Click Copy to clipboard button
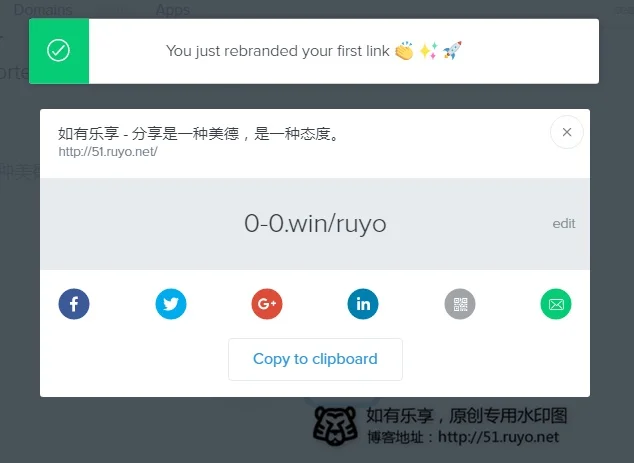Screen dimensions: 634x463 pos(315,359)
